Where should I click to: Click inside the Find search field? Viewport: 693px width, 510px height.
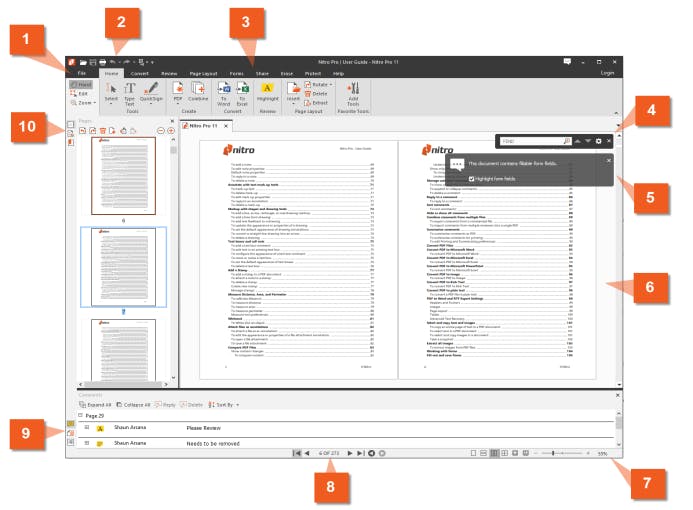(531, 141)
